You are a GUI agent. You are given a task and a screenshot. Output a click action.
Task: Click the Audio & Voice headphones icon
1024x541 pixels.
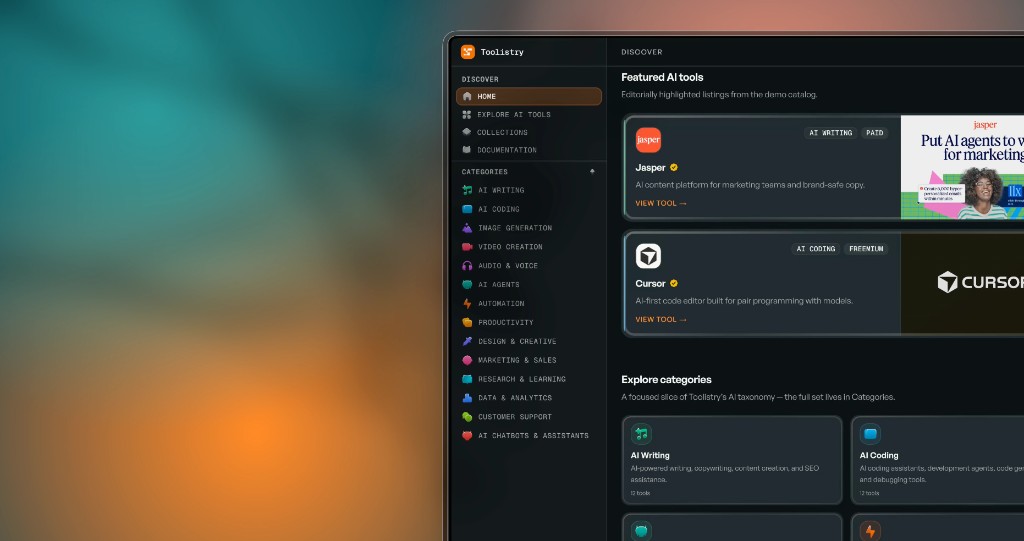467,266
